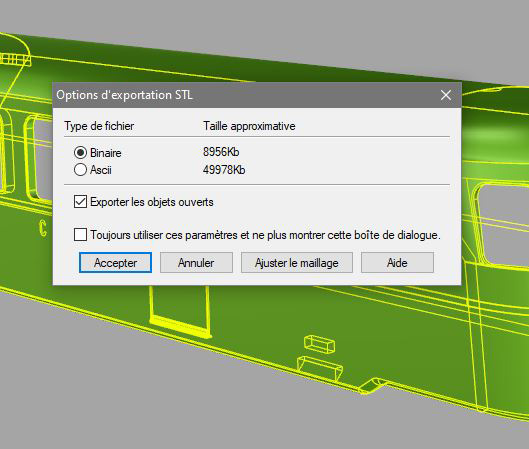Click the Type de fichier column header
Image resolution: width=529 pixels, height=449 pixels.
coord(99,126)
